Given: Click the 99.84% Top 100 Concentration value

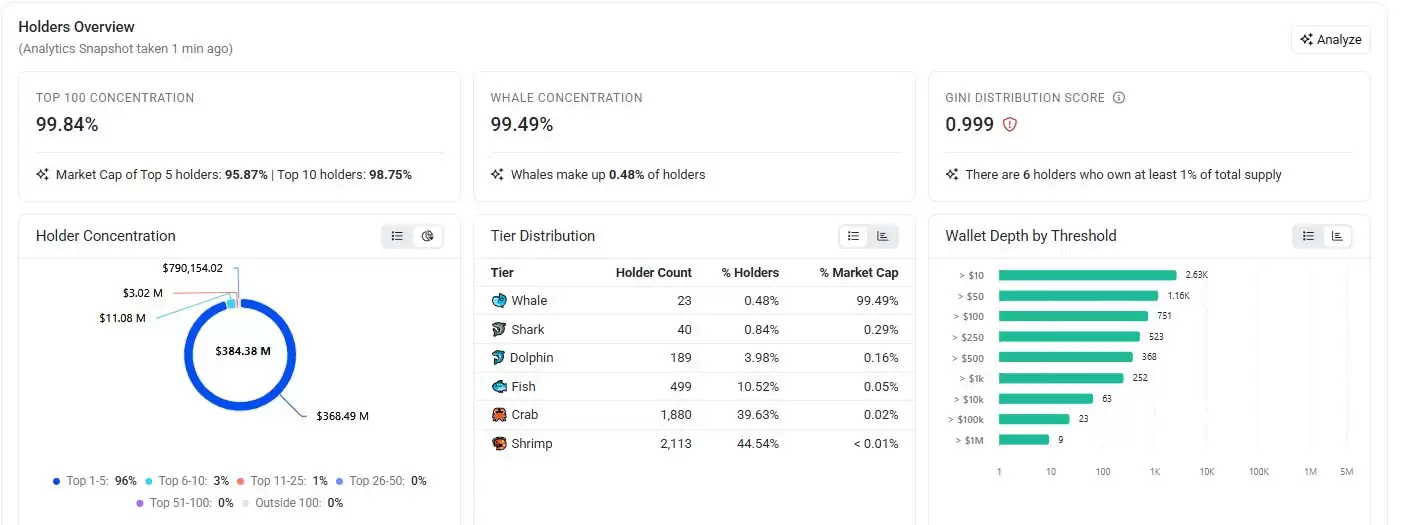Looking at the screenshot, I should tap(67, 125).
